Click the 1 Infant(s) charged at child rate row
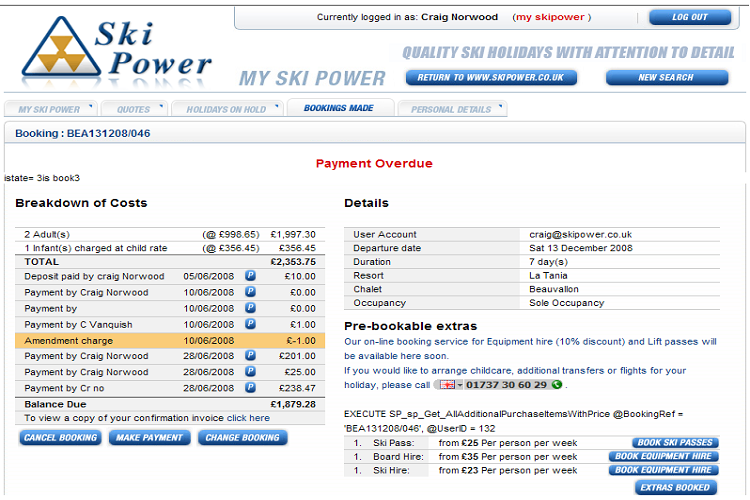This screenshot has width=750, height=500. pos(170,248)
